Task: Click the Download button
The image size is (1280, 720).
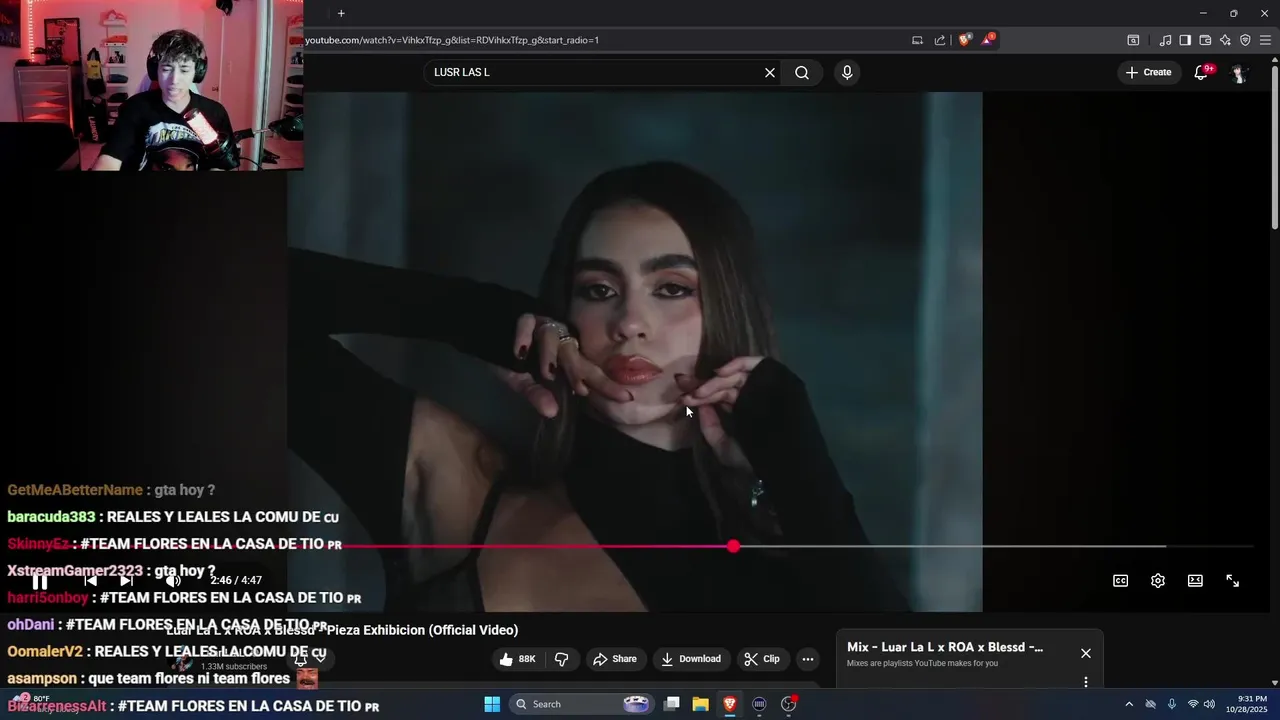Action: point(691,659)
